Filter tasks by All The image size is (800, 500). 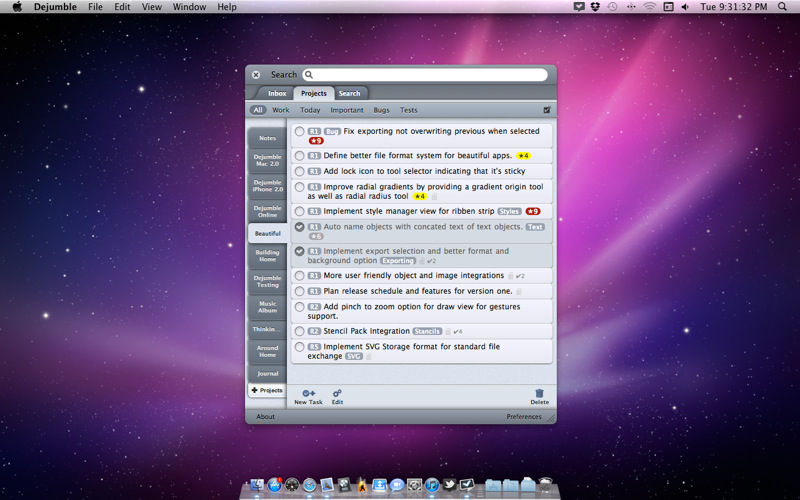point(258,110)
